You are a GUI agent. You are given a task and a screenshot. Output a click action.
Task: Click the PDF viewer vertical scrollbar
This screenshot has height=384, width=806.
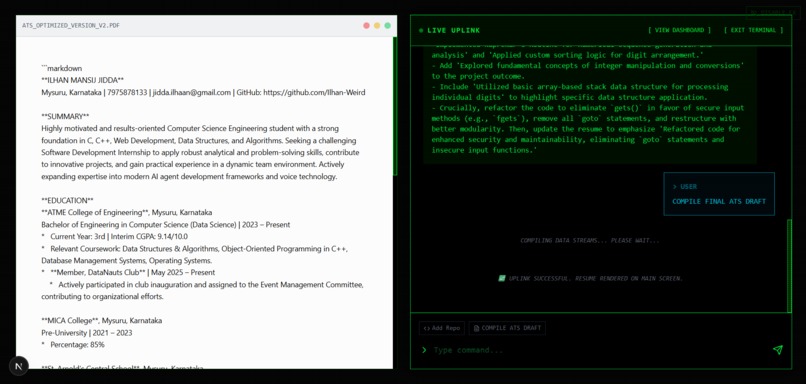click(x=395, y=106)
